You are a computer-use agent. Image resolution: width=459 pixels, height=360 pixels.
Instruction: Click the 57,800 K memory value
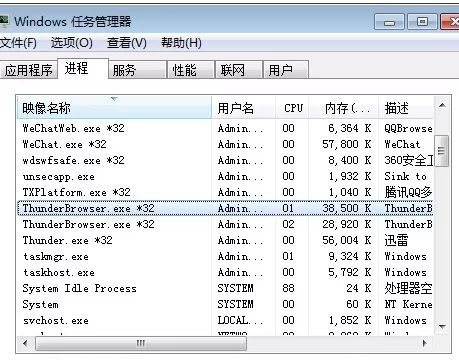click(347, 144)
